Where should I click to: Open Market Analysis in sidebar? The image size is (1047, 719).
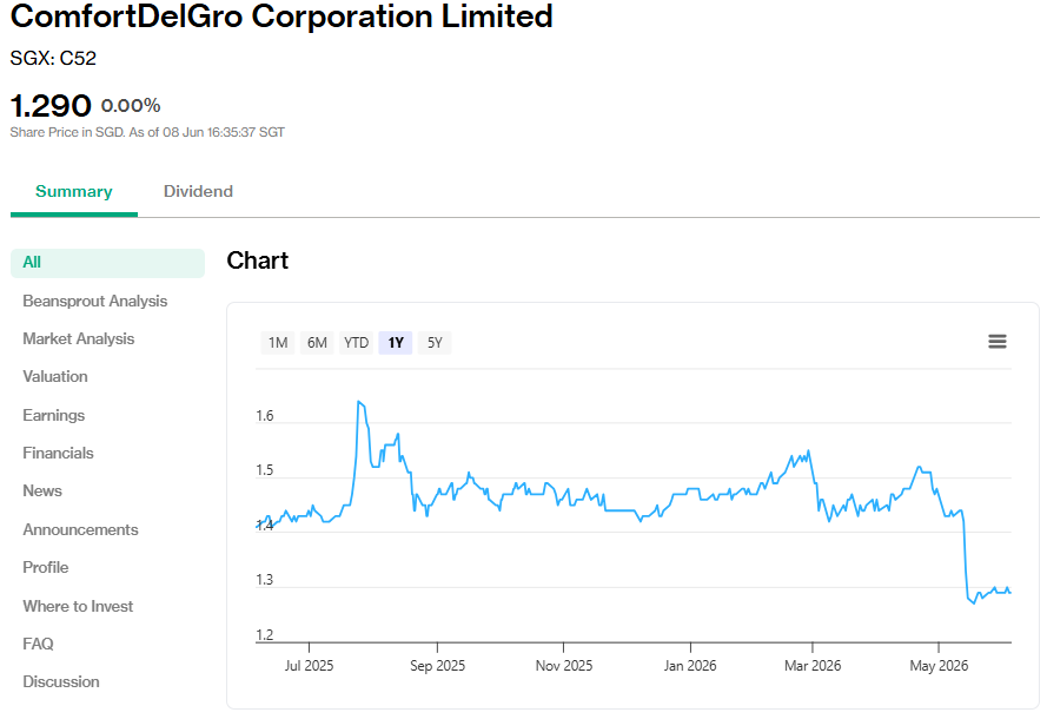point(78,339)
